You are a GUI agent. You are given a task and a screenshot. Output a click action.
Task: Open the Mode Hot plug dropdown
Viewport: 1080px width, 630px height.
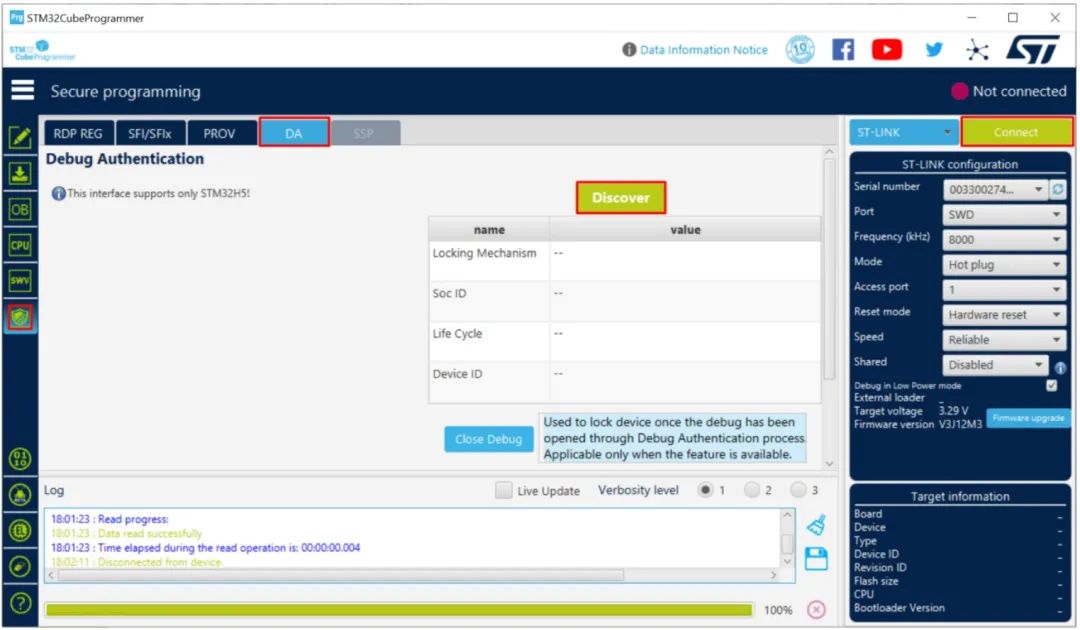tap(1004, 264)
